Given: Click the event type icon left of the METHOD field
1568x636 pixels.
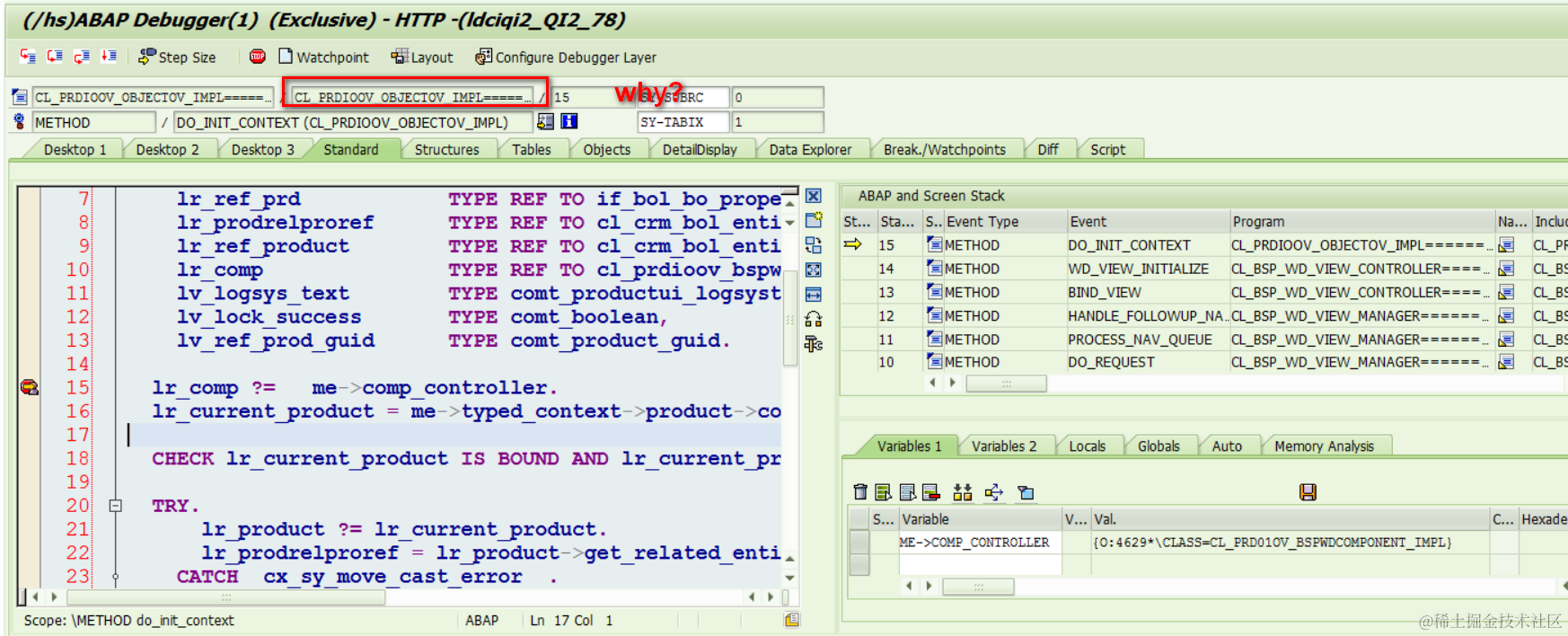Looking at the screenshot, I should (x=20, y=121).
